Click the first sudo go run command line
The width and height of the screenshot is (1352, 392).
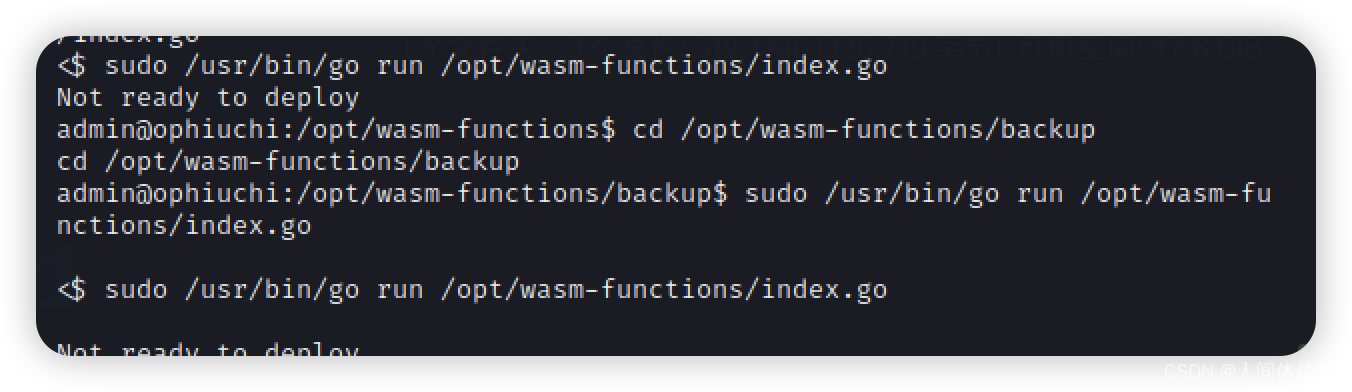[472, 66]
